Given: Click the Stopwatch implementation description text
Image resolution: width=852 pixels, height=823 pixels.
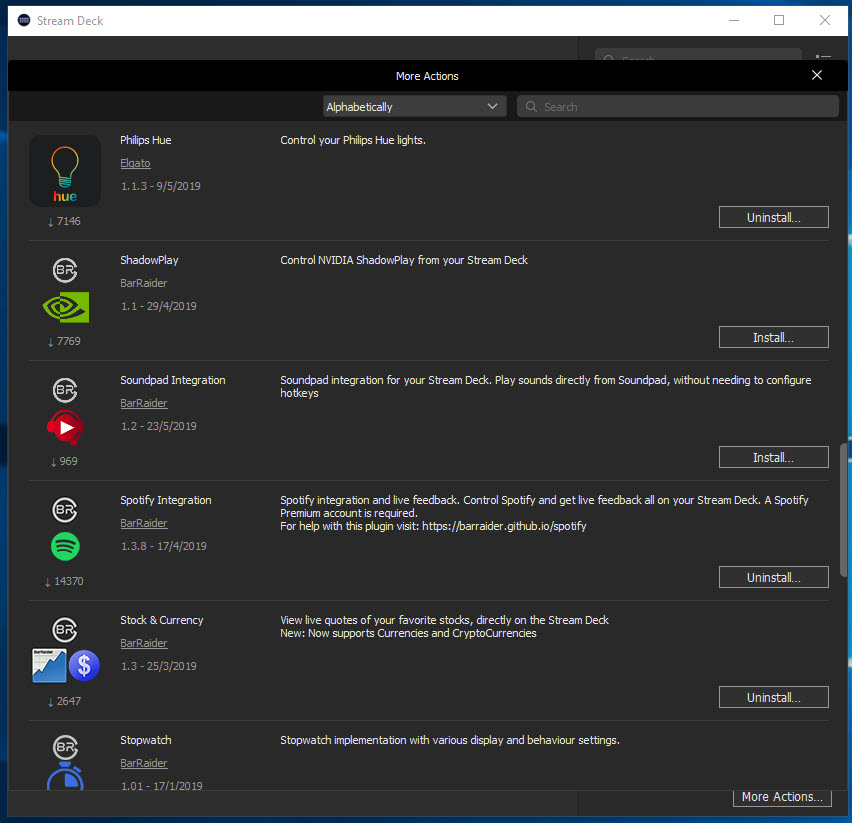Looking at the screenshot, I should tap(450, 740).
